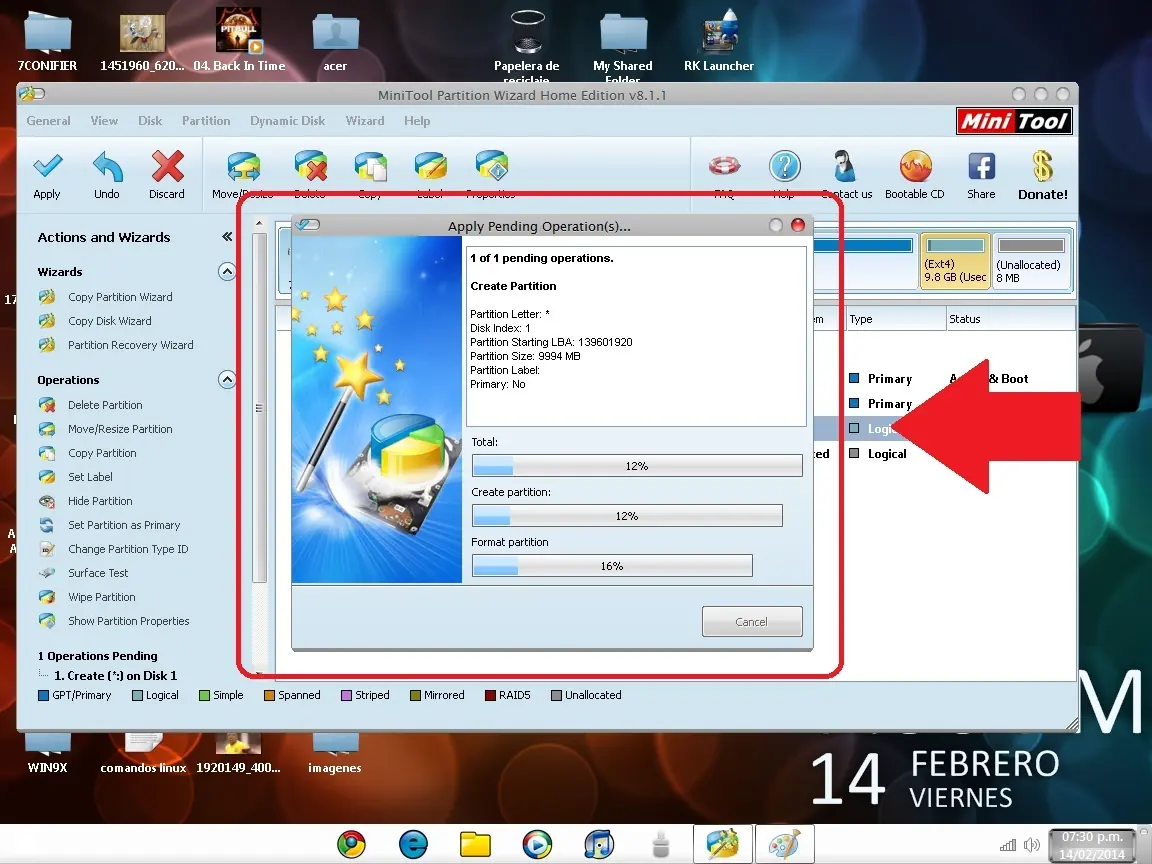The image size is (1152, 864).
Task: Choose Show Partition Properties
Action: point(129,621)
